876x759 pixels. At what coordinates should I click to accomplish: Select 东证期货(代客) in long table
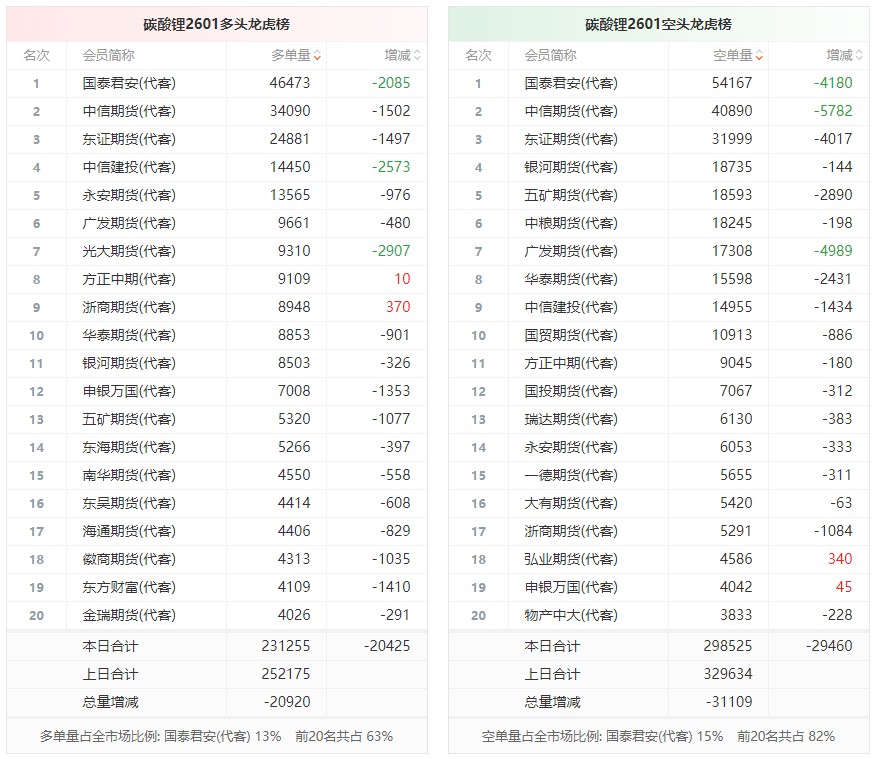[x=129, y=139]
